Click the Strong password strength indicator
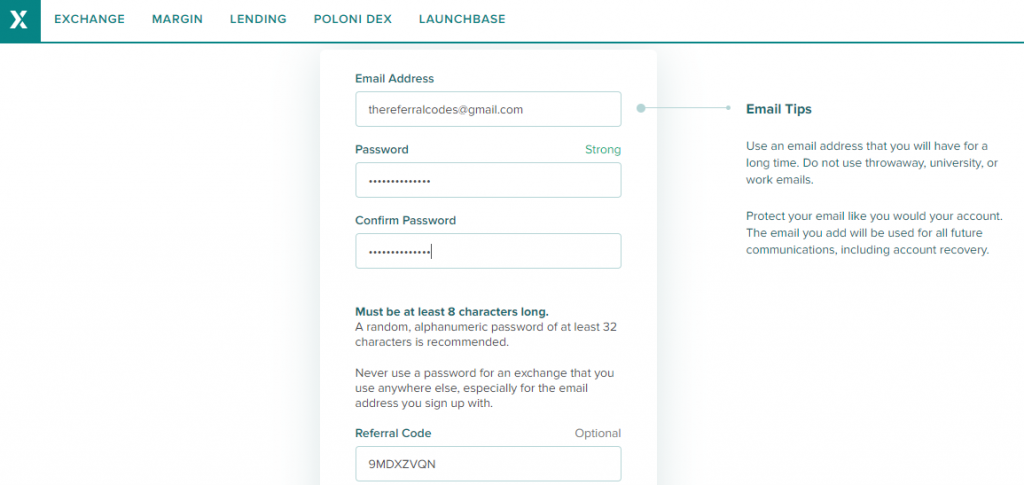The height and width of the screenshot is (485, 1024). 603,149
